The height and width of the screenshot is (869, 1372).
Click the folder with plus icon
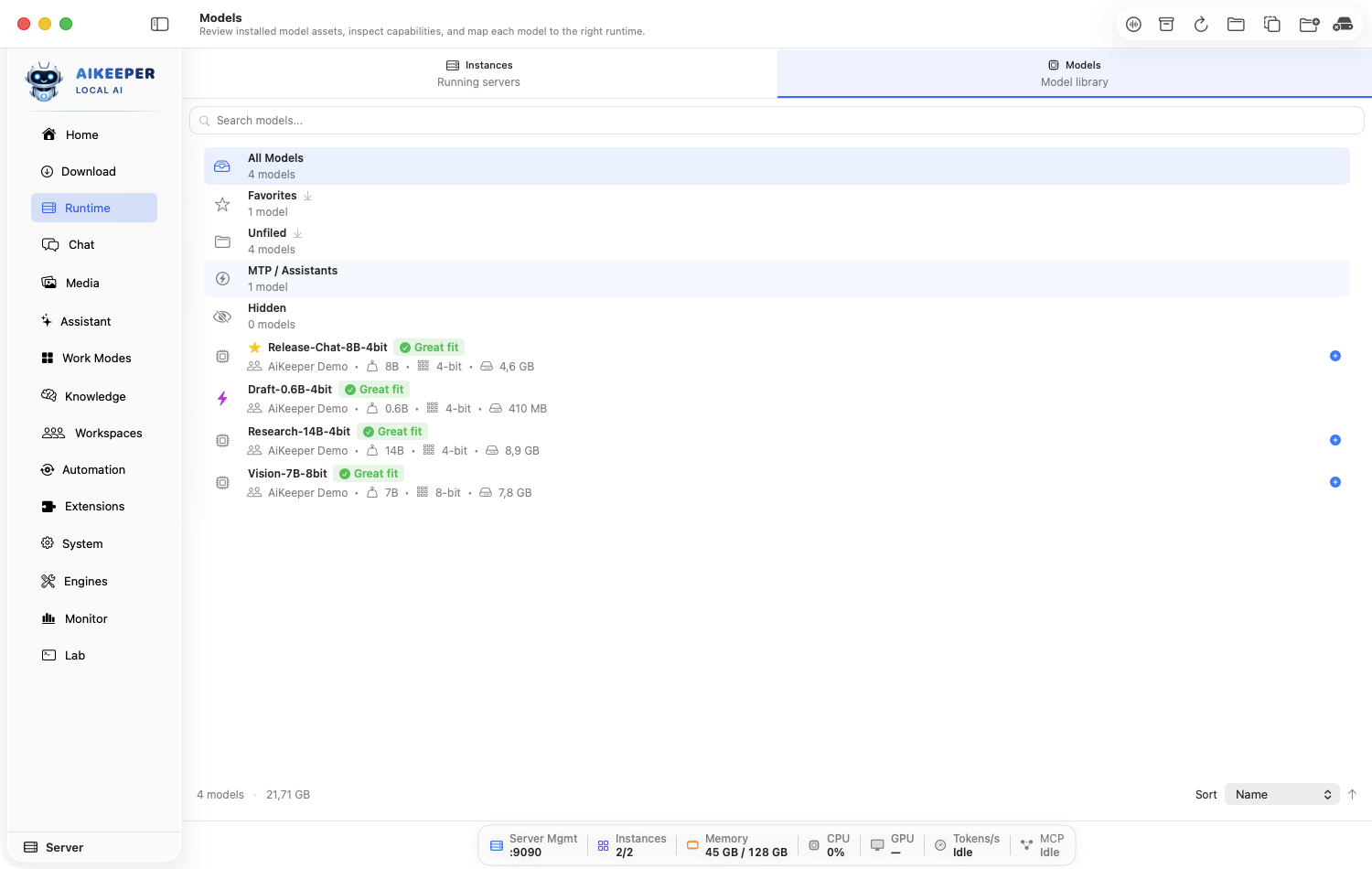(1309, 25)
